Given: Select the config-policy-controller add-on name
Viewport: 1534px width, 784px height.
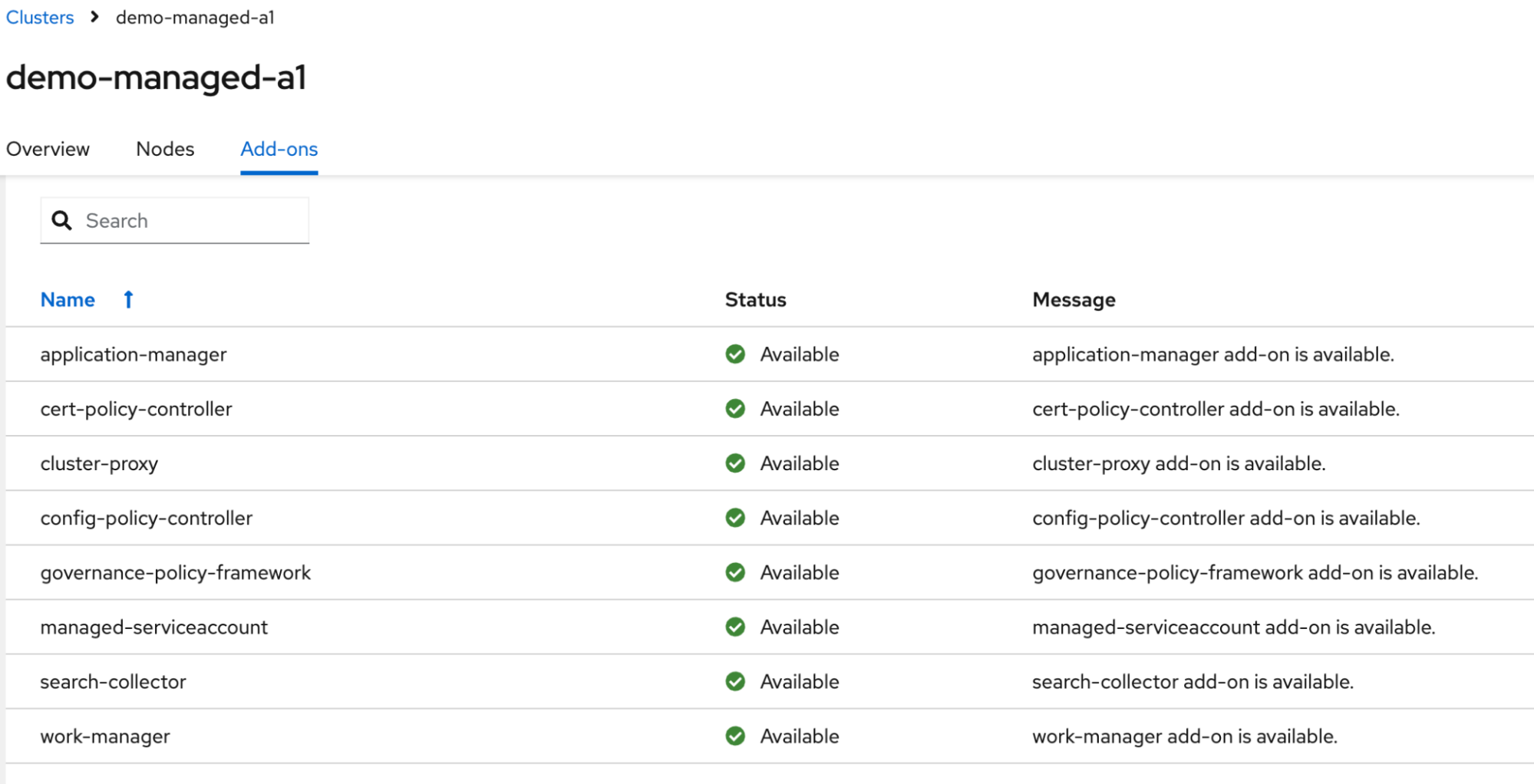Looking at the screenshot, I should click(x=146, y=518).
